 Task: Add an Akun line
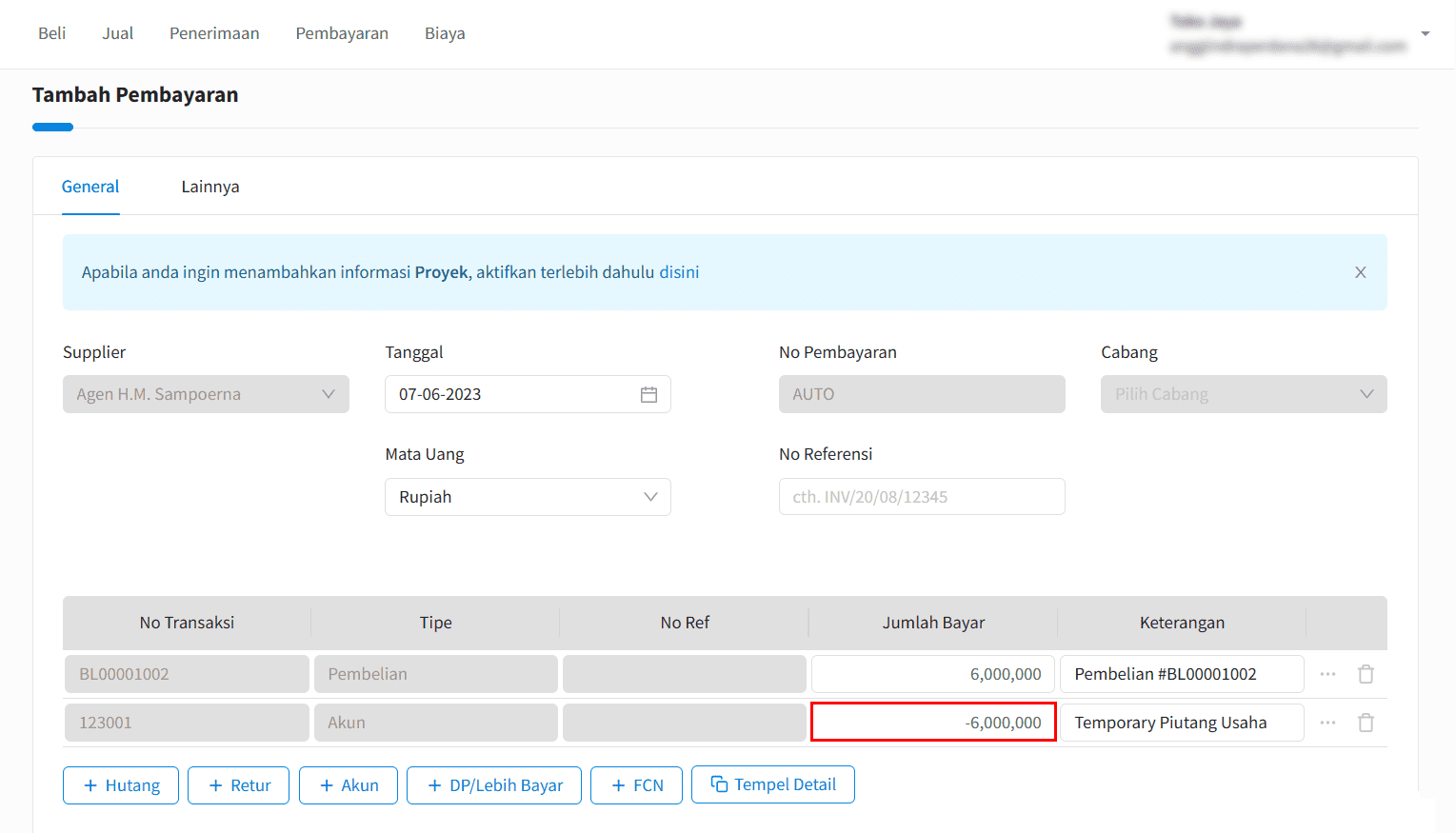point(349,785)
